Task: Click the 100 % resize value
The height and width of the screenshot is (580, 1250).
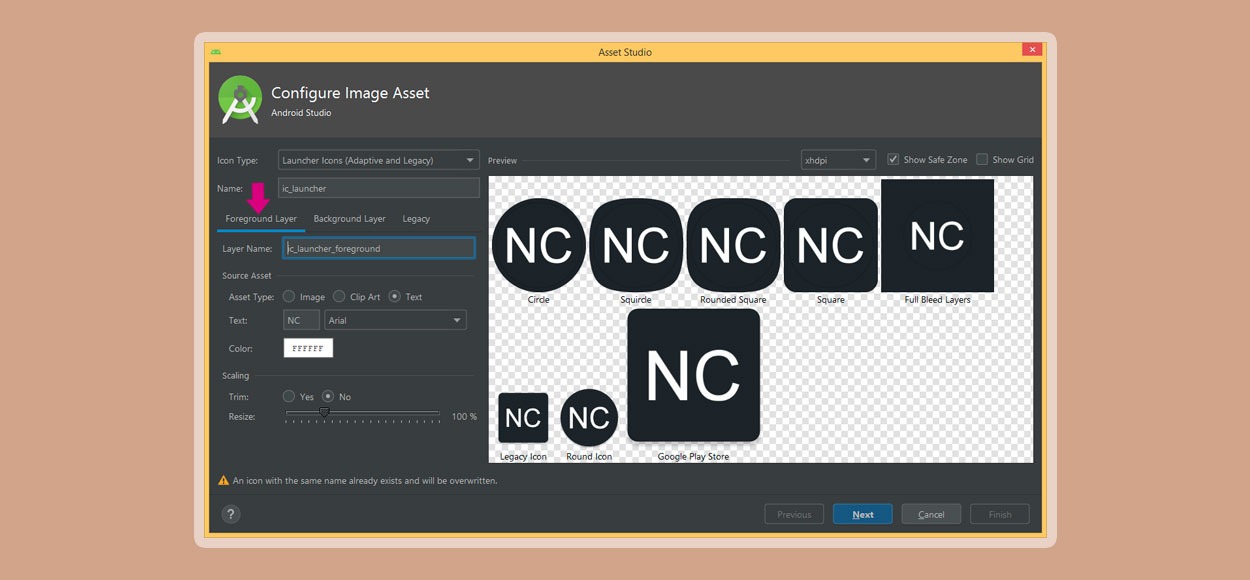Action: tap(464, 416)
